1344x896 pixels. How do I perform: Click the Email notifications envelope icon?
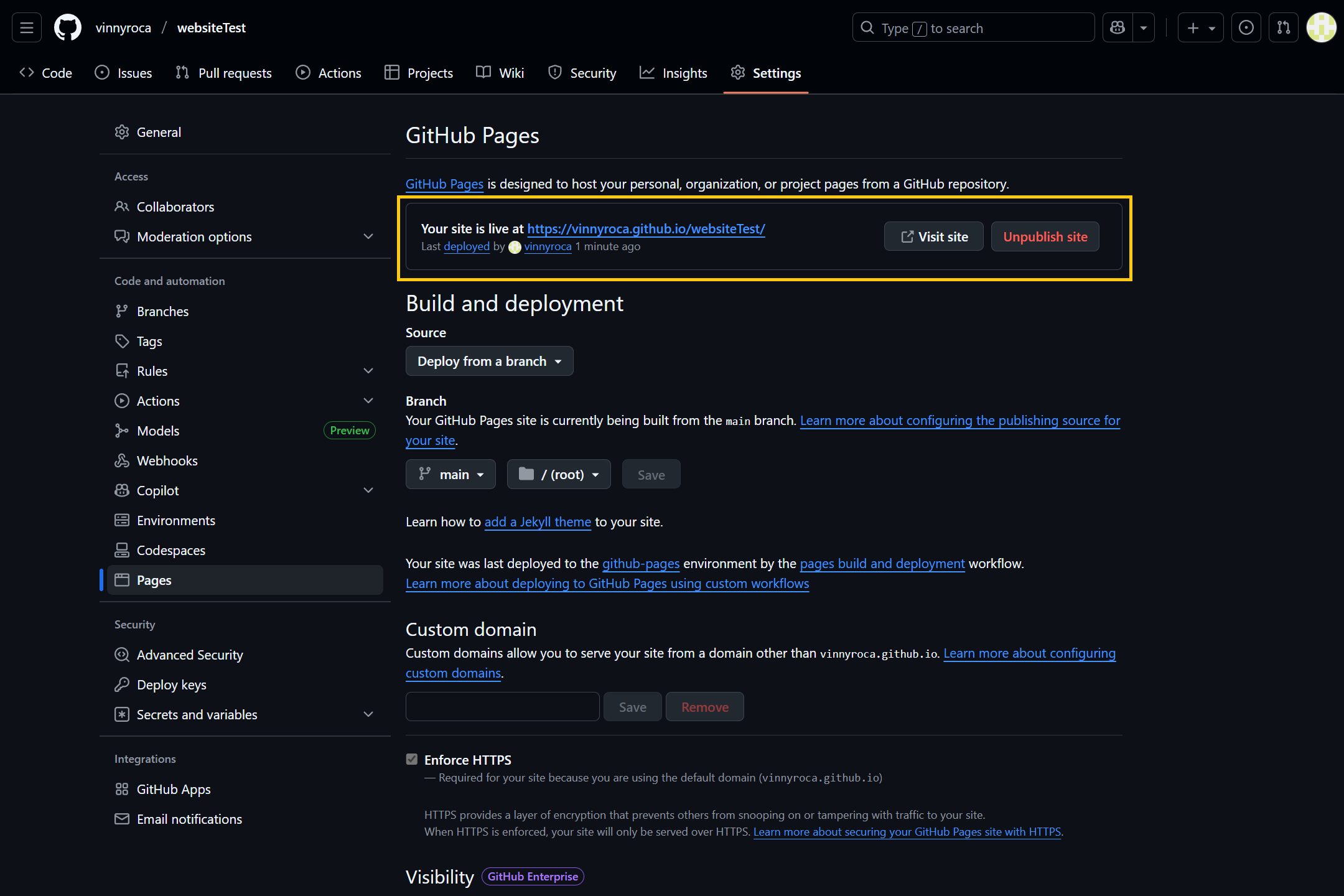pyautogui.click(x=122, y=819)
